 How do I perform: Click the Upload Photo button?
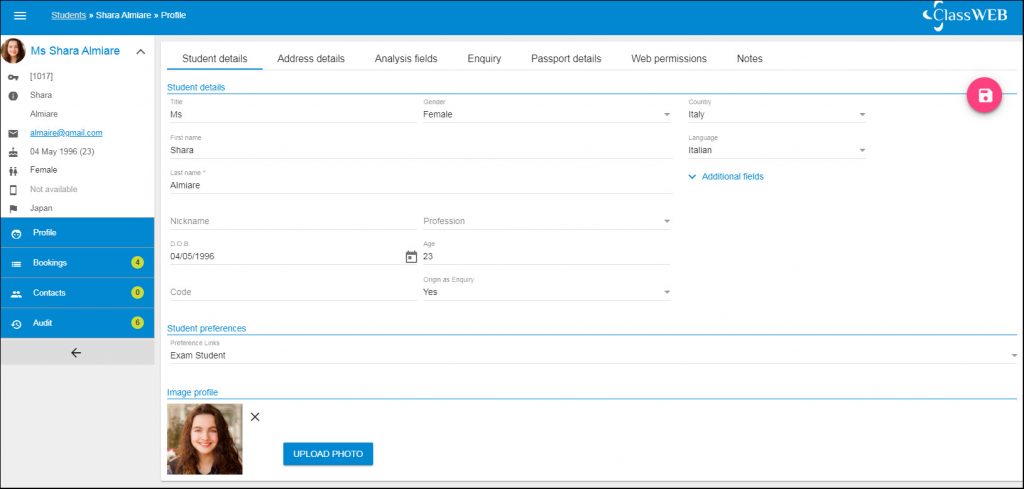coord(328,454)
